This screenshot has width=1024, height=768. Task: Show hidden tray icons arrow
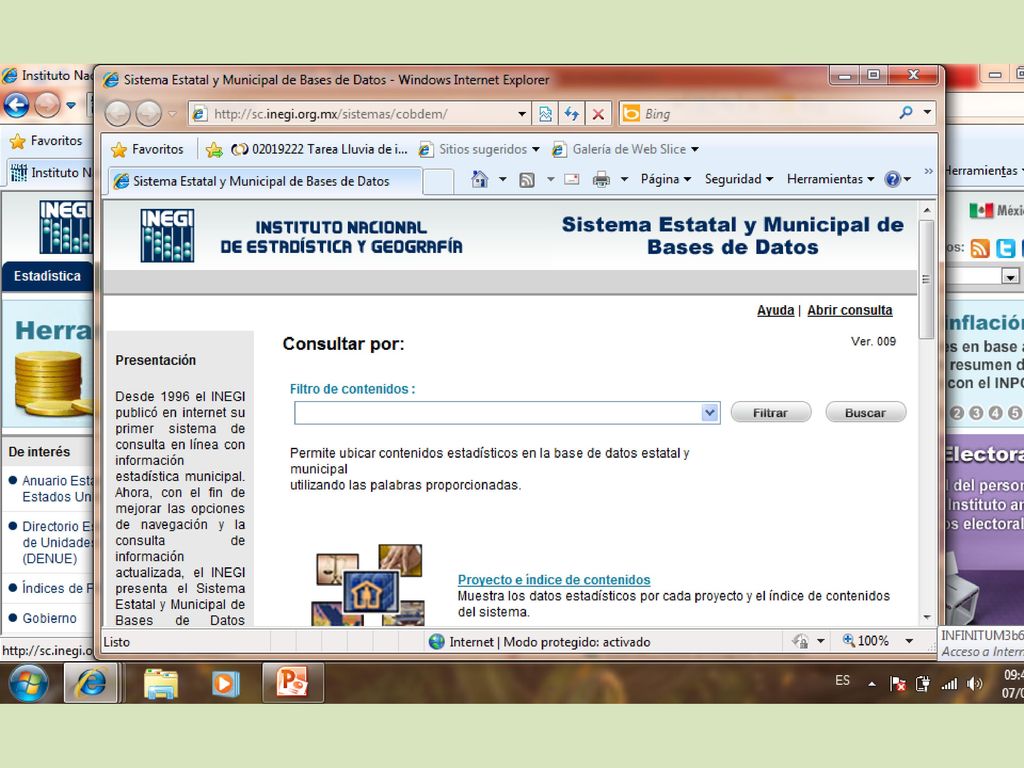click(872, 684)
